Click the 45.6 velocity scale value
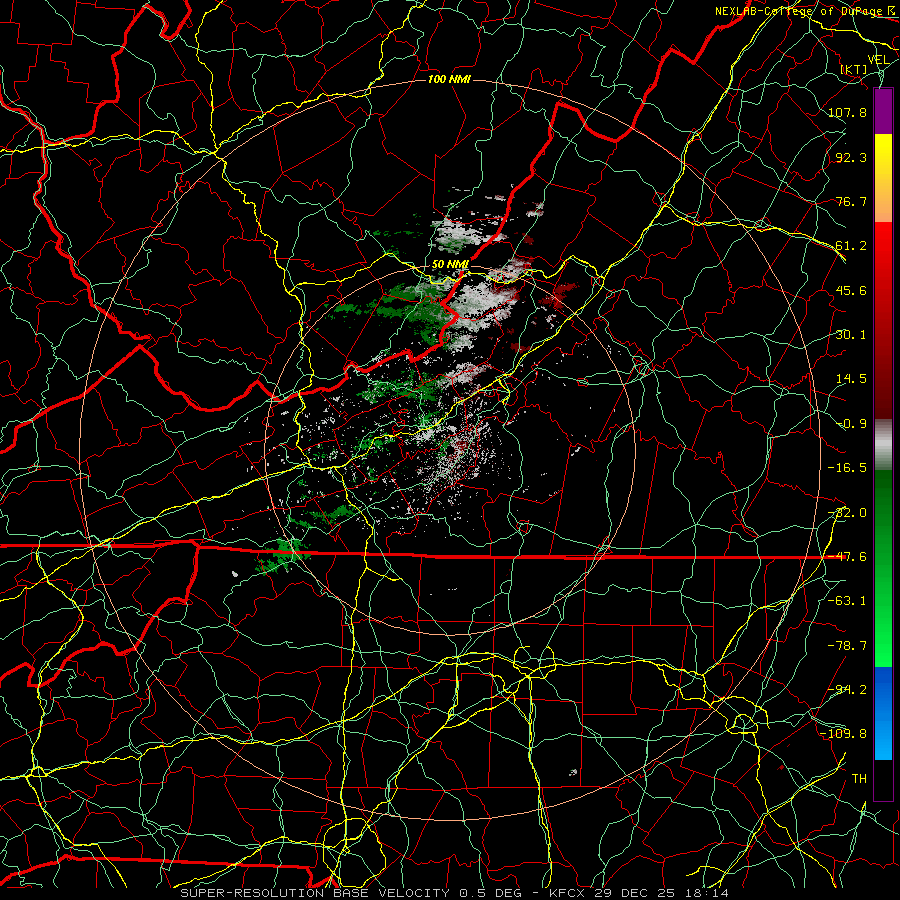The height and width of the screenshot is (900, 900). tap(851, 290)
